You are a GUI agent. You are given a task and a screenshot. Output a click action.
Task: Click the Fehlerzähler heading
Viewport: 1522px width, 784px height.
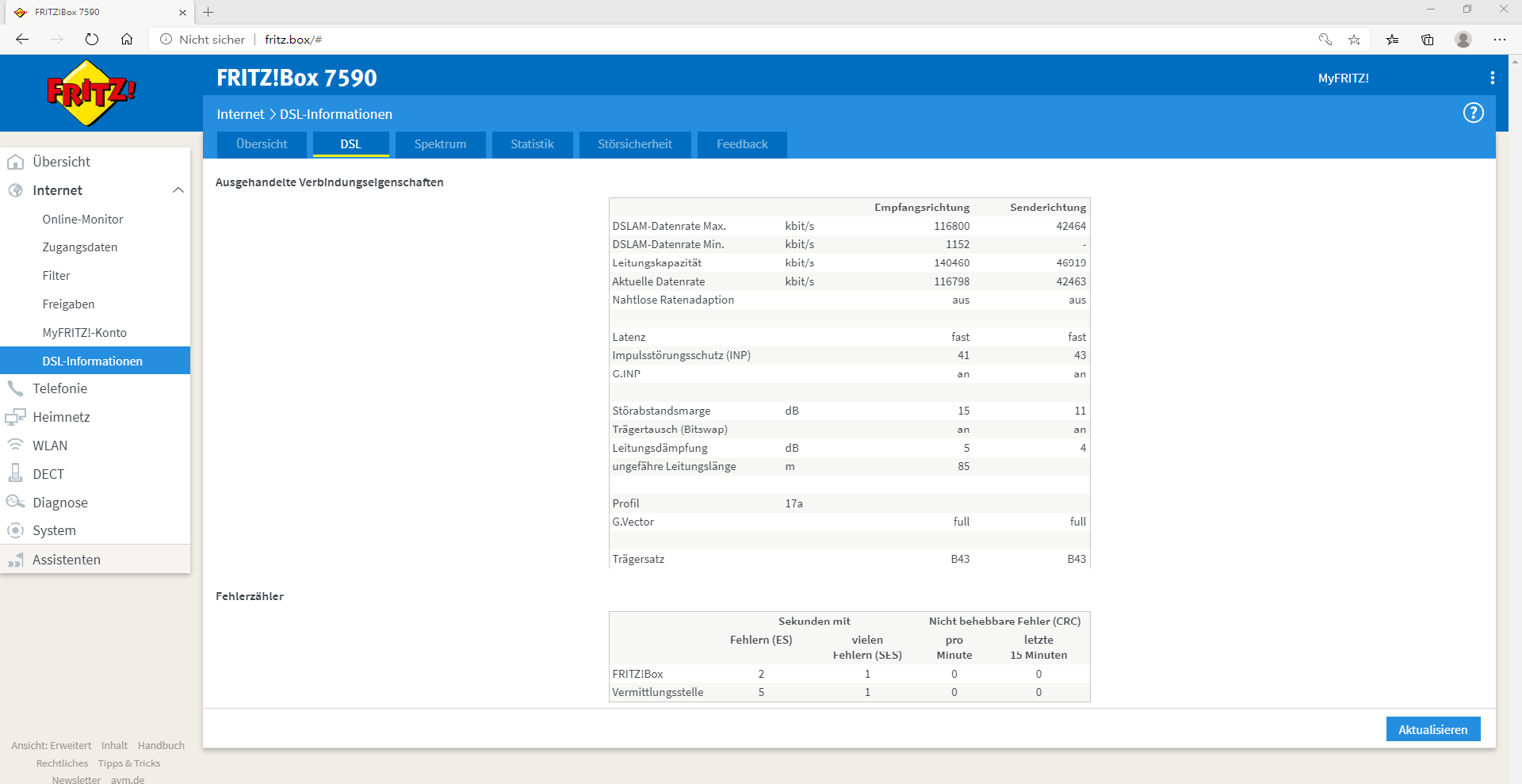[249, 596]
